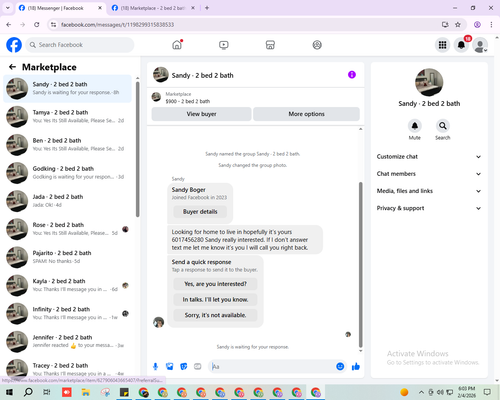Show hidden system tray icons
Screen dimensions: 500x400
point(421,392)
